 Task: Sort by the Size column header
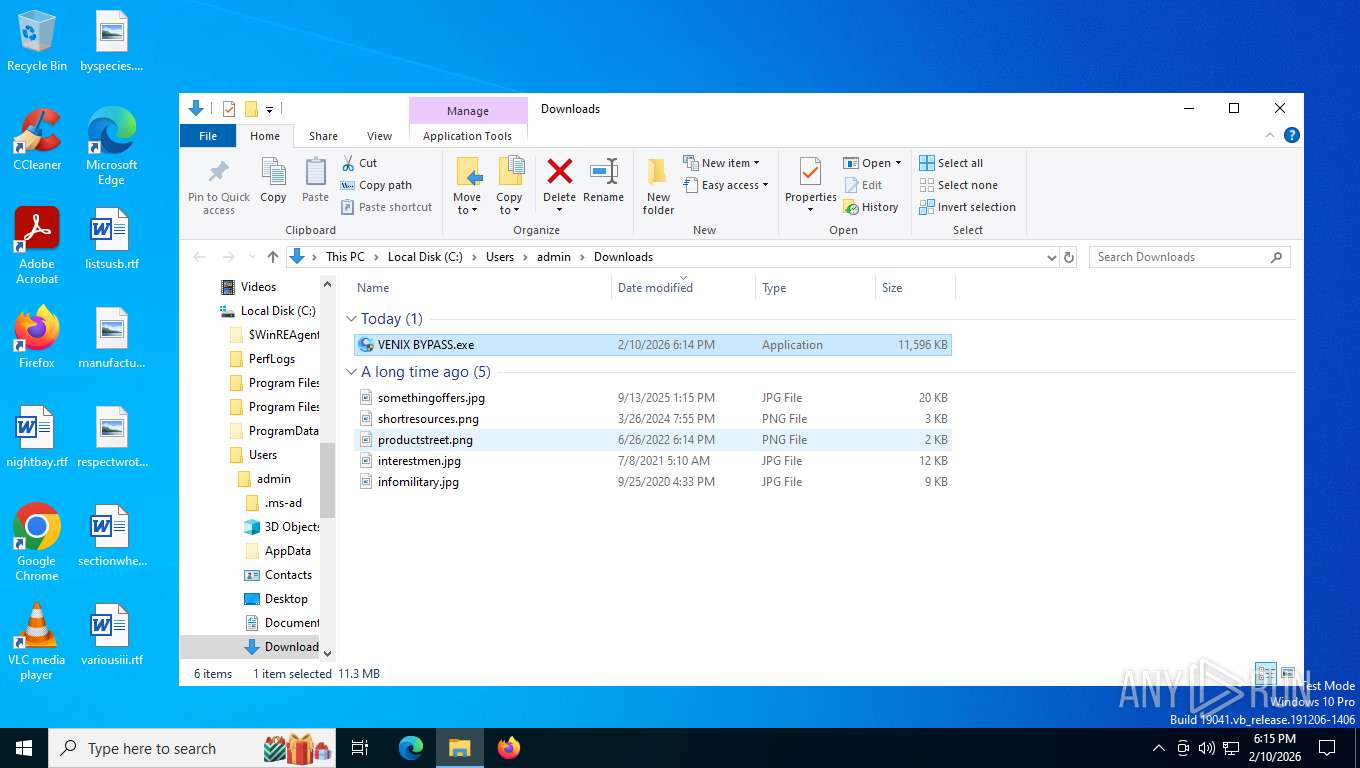[916, 288]
